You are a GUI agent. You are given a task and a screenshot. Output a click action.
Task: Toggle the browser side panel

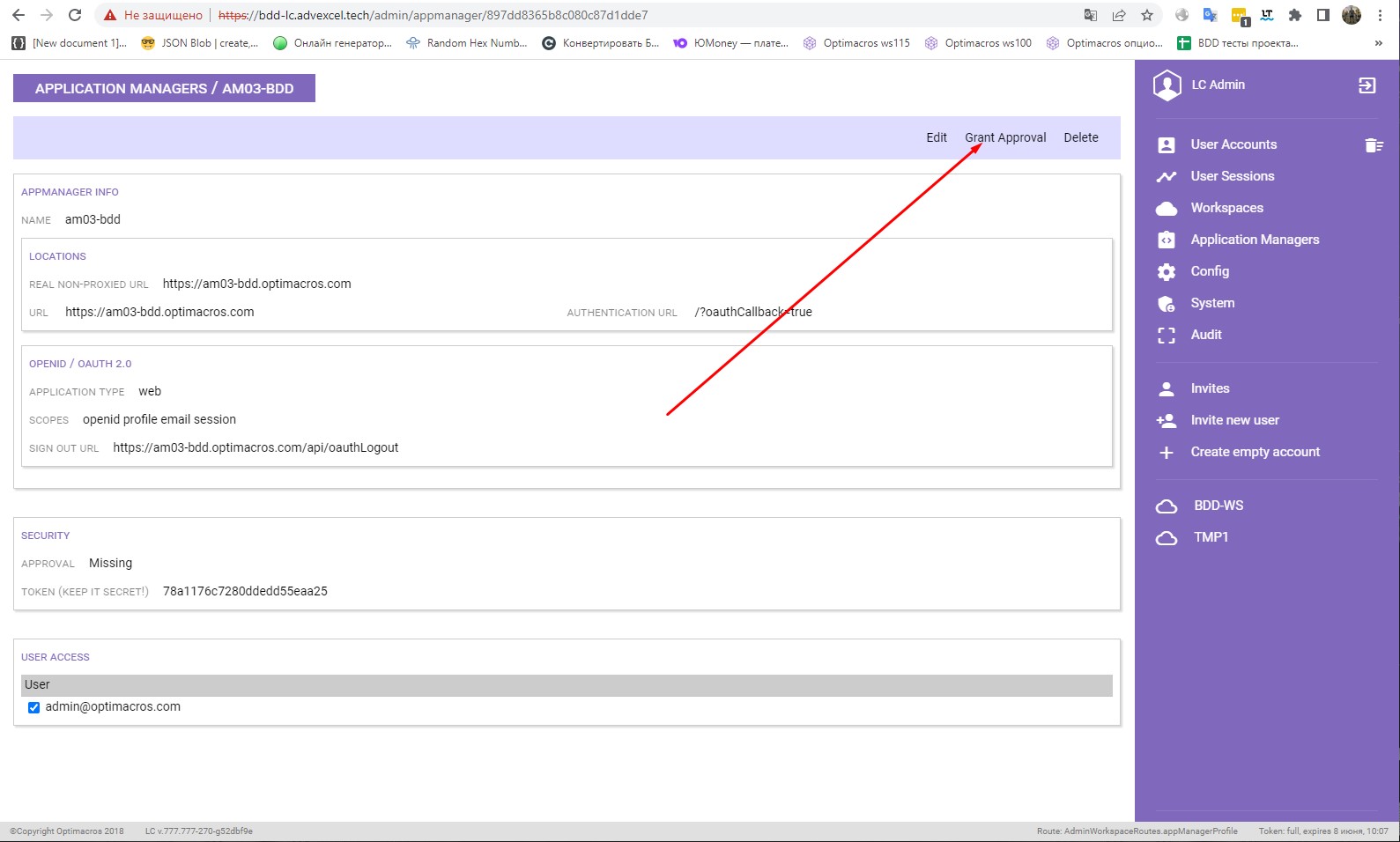(1323, 15)
